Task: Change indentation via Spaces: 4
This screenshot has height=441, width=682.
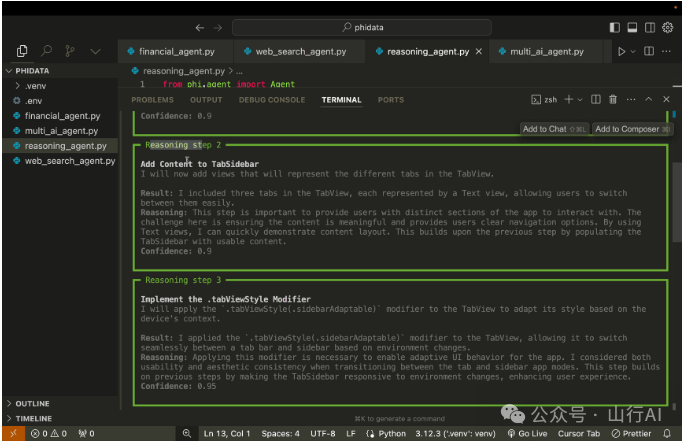Action: coord(280,434)
